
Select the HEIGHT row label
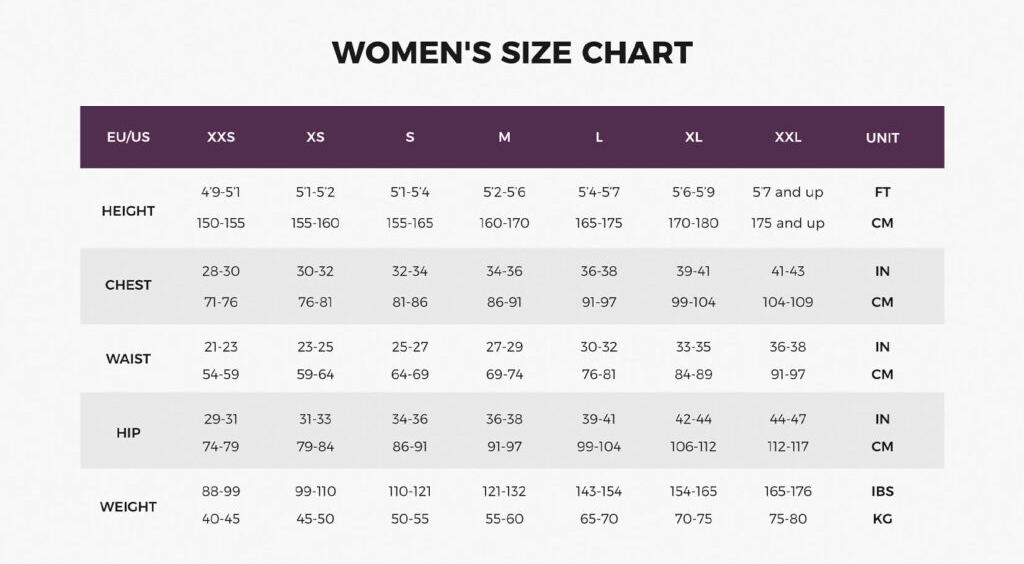(x=128, y=211)
